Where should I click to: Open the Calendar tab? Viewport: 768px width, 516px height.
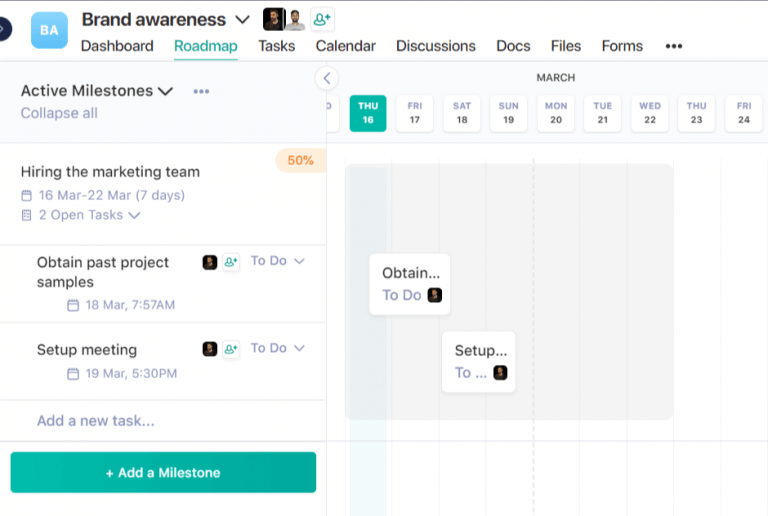click(345, 46)
